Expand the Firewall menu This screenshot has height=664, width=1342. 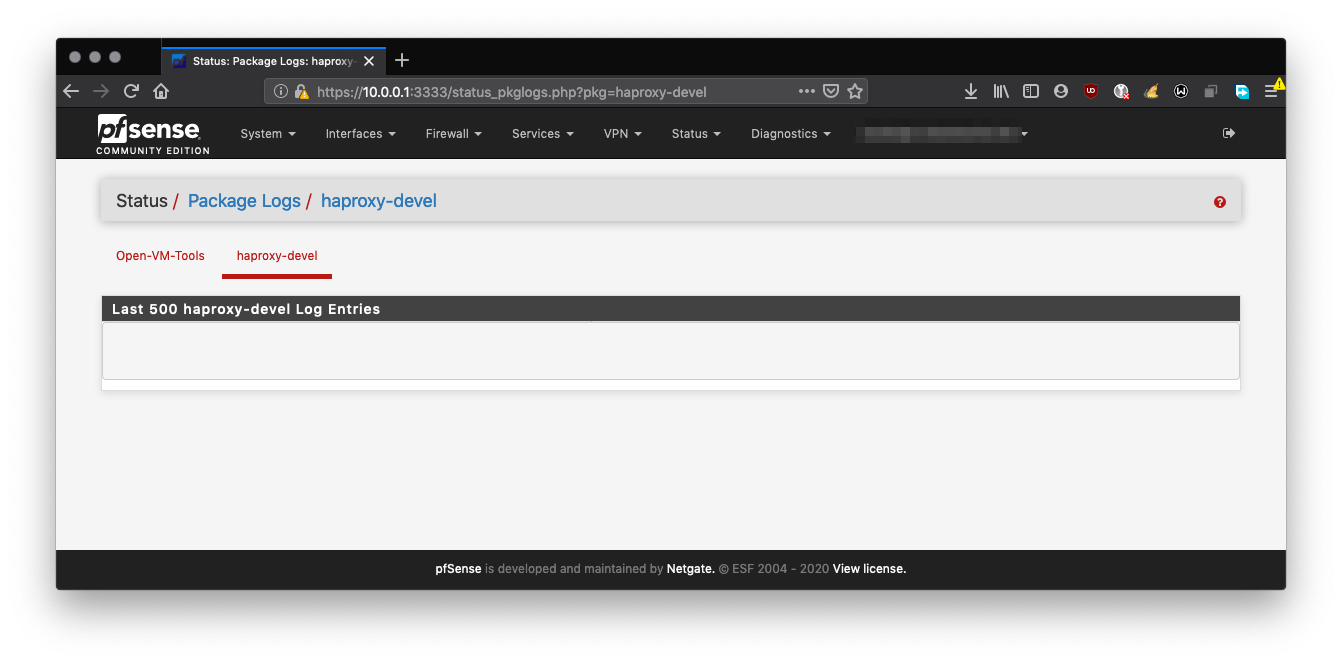pyautogui.click(x=454, y=133)
